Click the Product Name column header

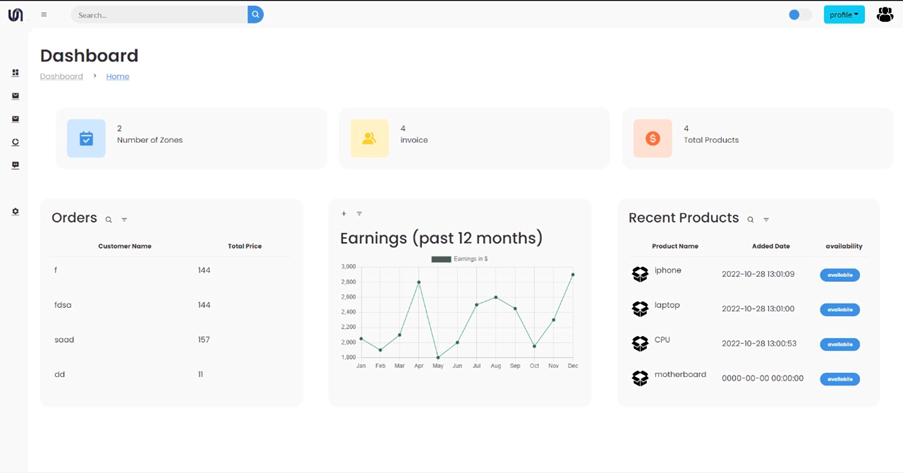pos(675,246)
